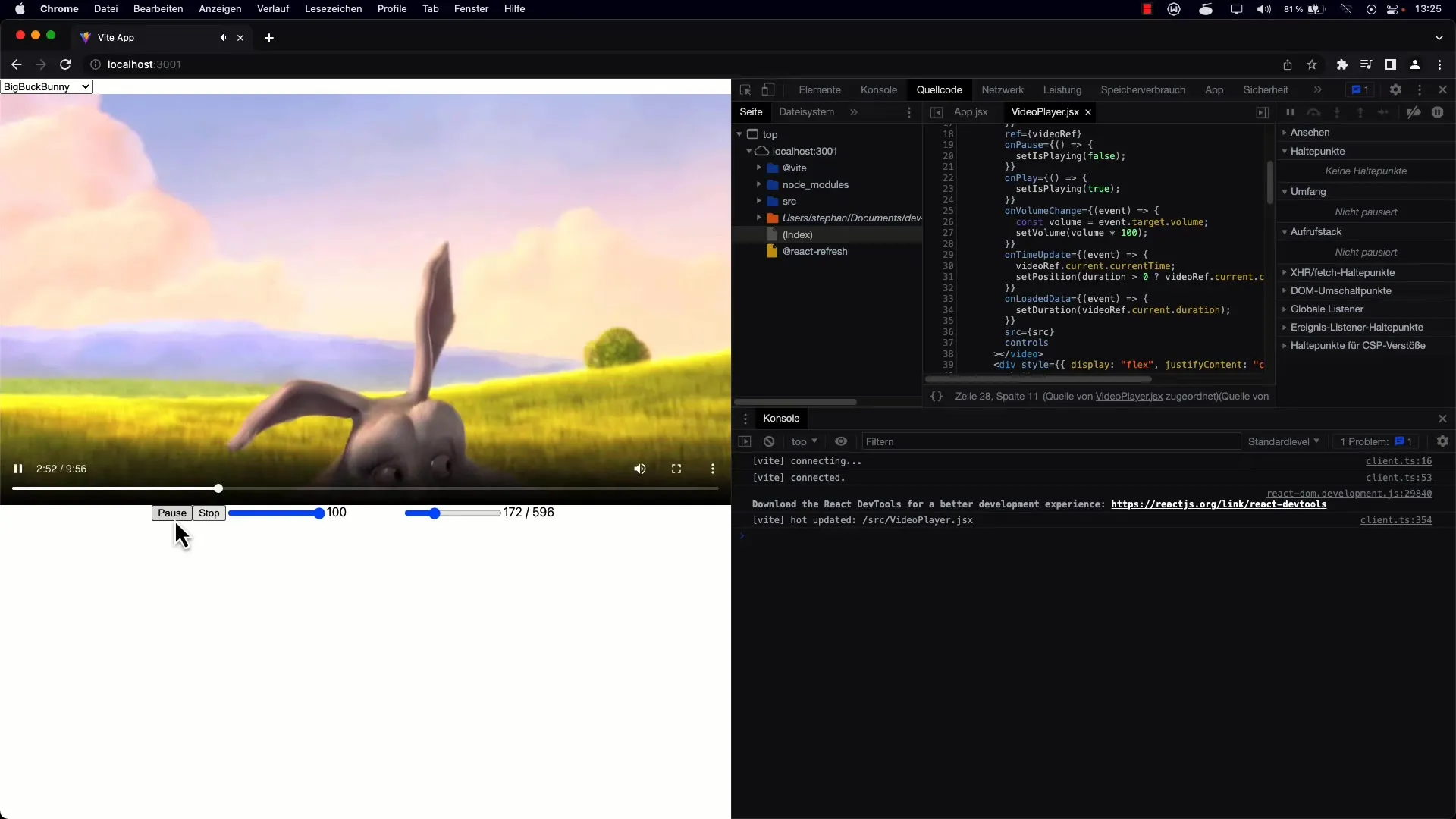Open the Speicherverbrauch tab

[1143, 89]
